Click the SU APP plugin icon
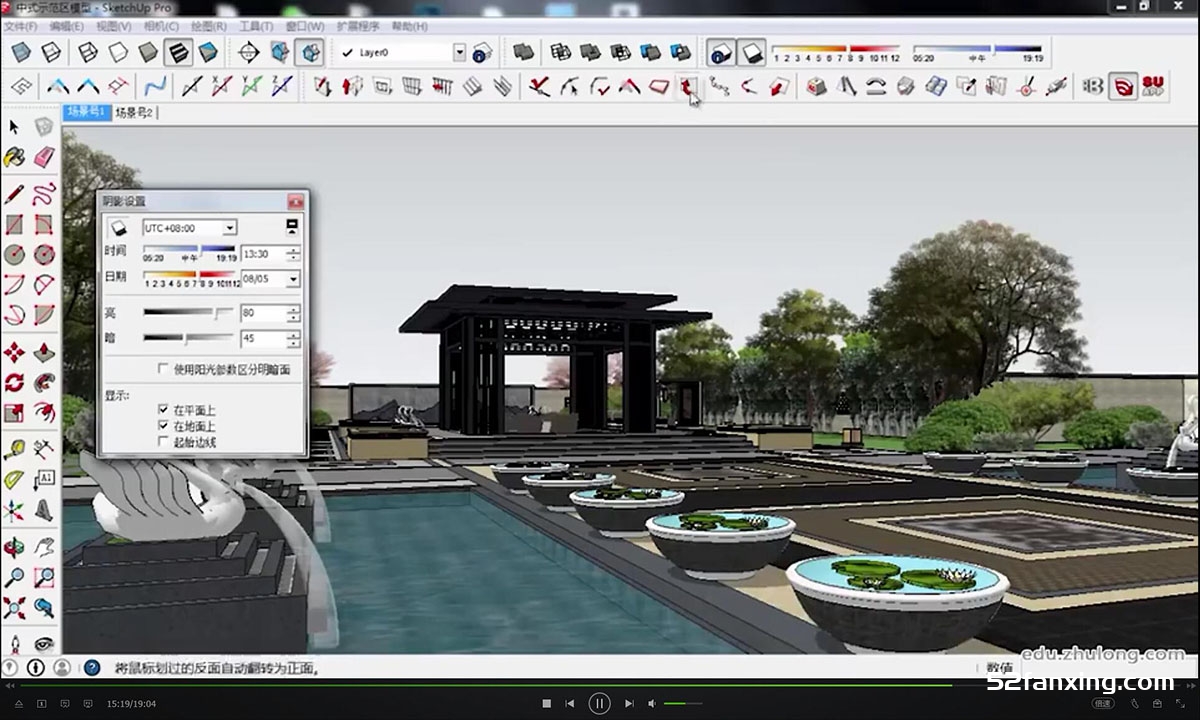The image size is (1200, 720). point(1153,86)
